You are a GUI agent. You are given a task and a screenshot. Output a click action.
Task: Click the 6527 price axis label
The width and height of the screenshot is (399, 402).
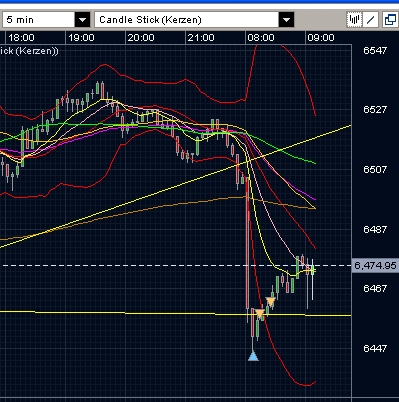click(x=375, y=110)
